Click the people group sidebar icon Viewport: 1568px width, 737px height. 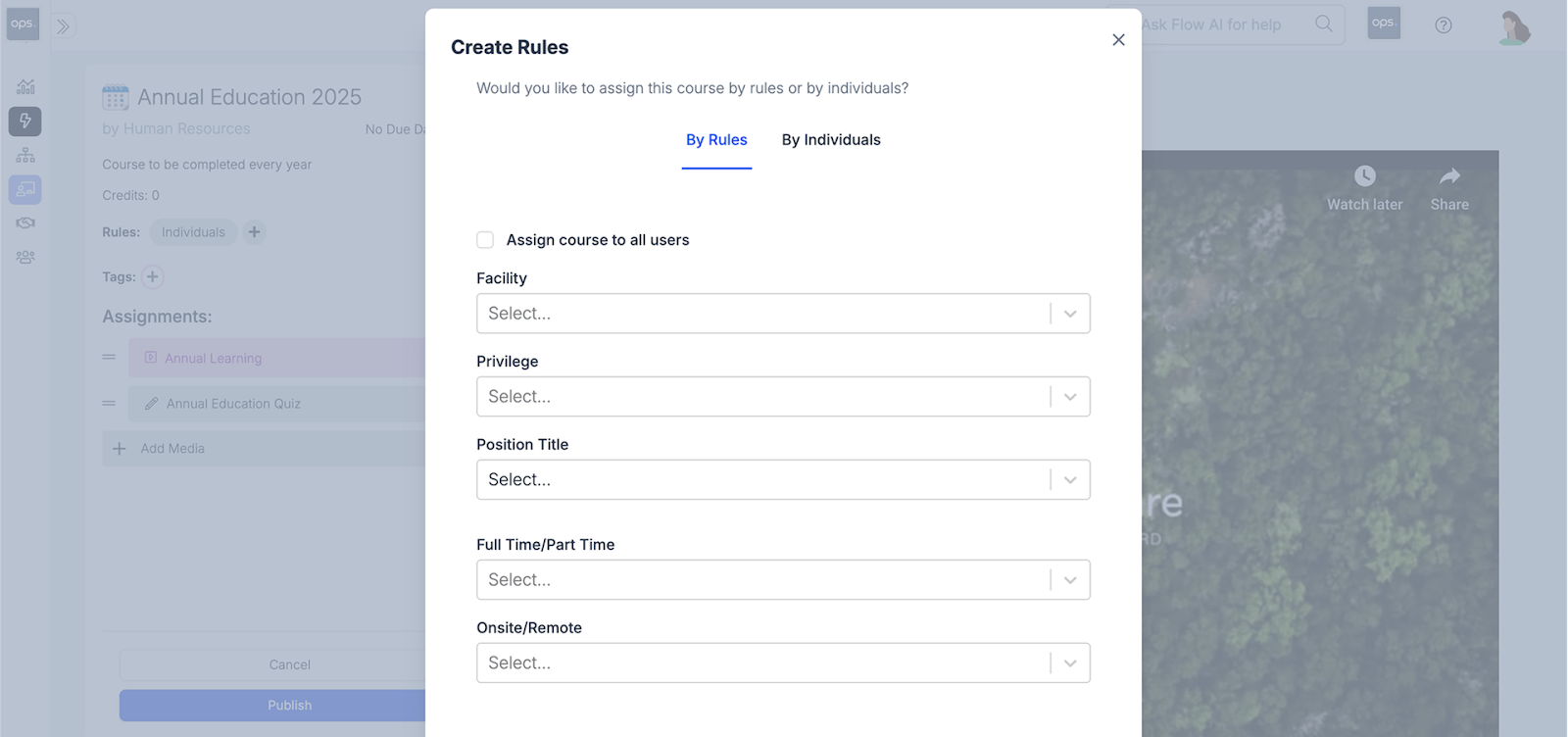(x=25, y=258)
